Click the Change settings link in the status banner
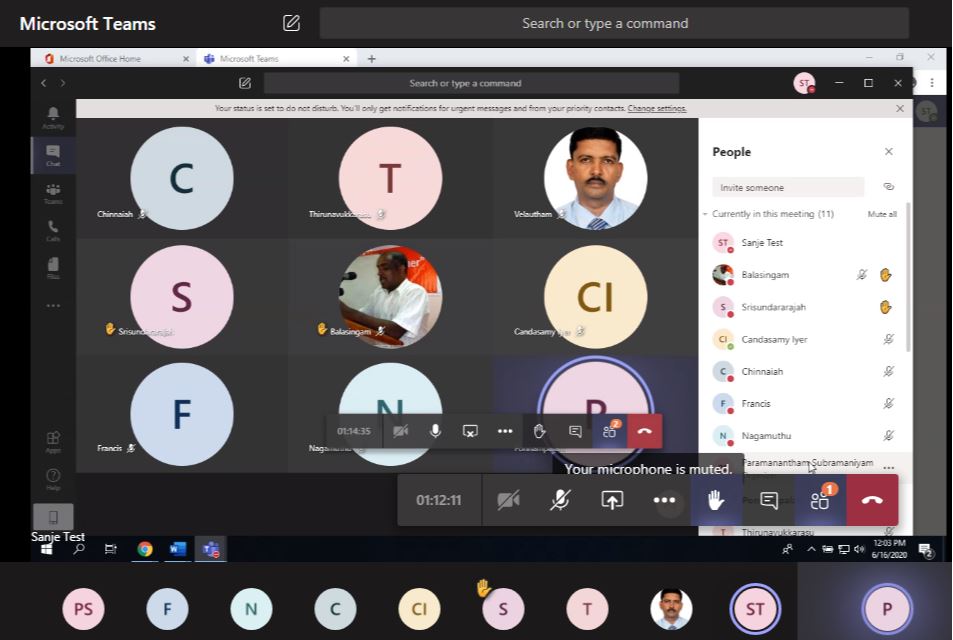The width and height of the screenshot is (953, 640). [657, 108]
